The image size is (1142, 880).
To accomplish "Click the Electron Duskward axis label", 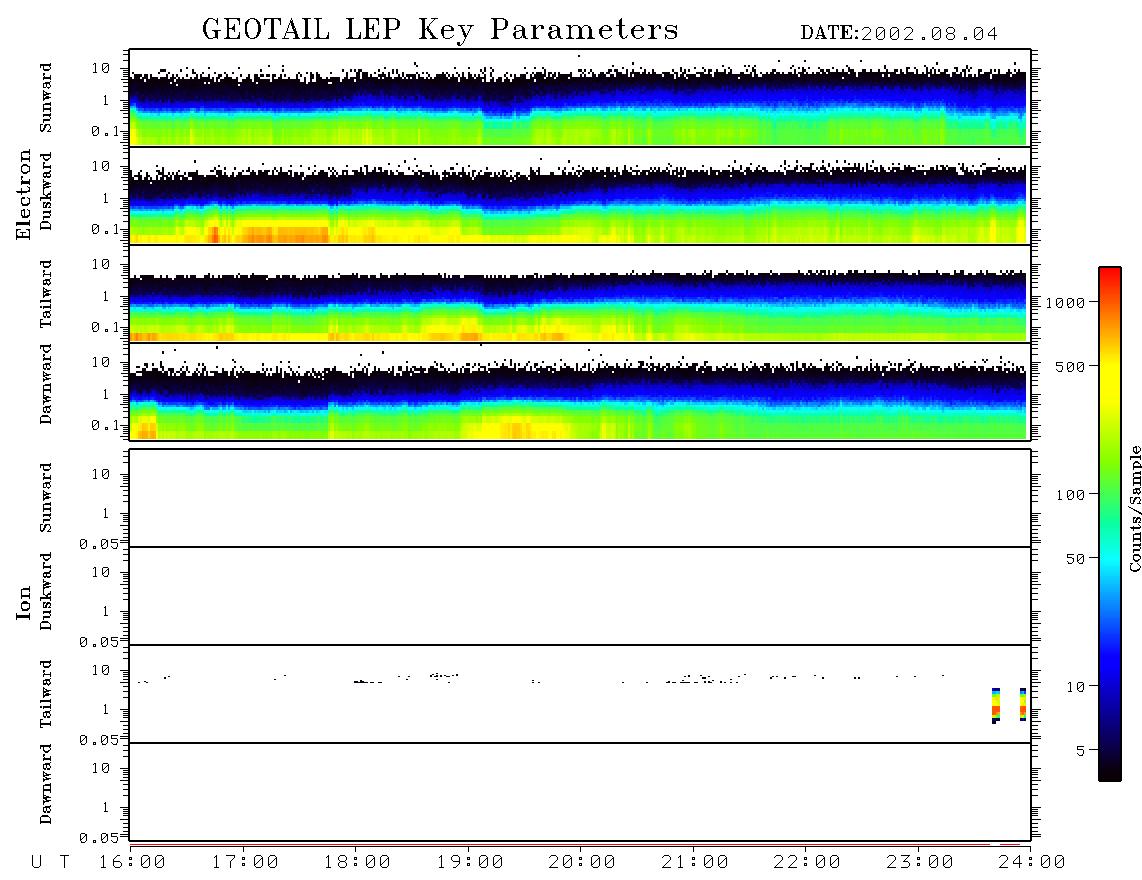I will (46, 191).
